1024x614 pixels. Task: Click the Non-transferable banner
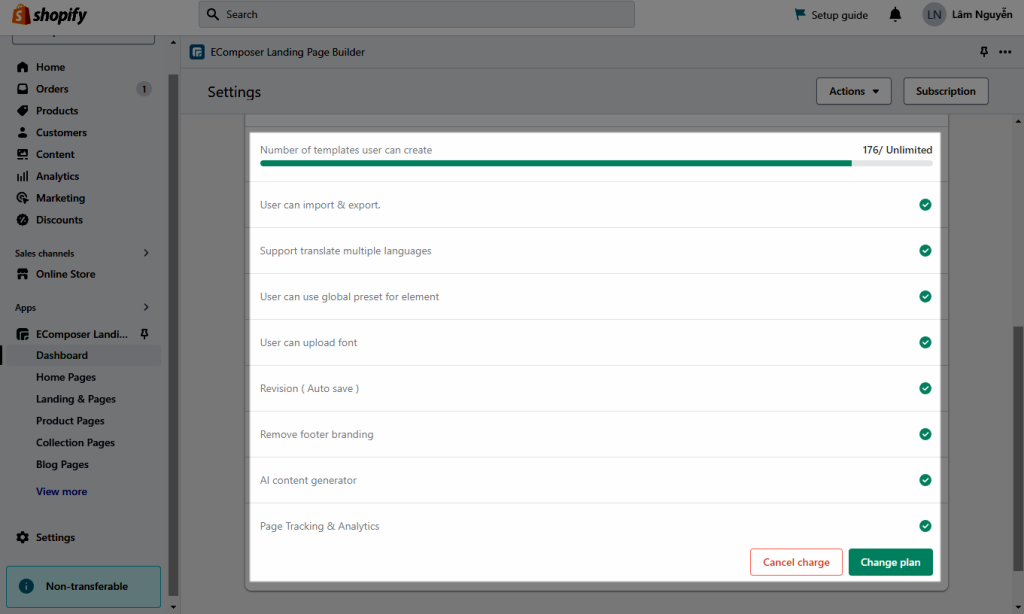pyautogui.click(x=84, y=587)
